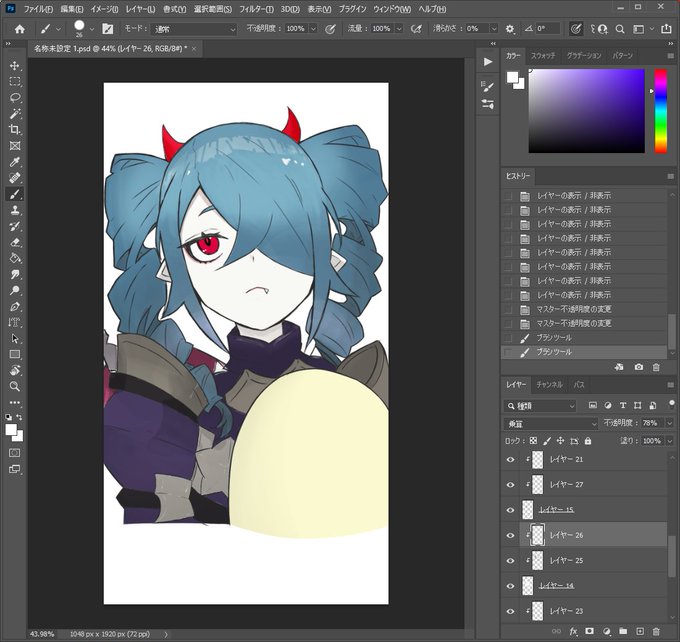Open the layer opacity 78% dropdown
680x642 pixels.
click(670, 423)
